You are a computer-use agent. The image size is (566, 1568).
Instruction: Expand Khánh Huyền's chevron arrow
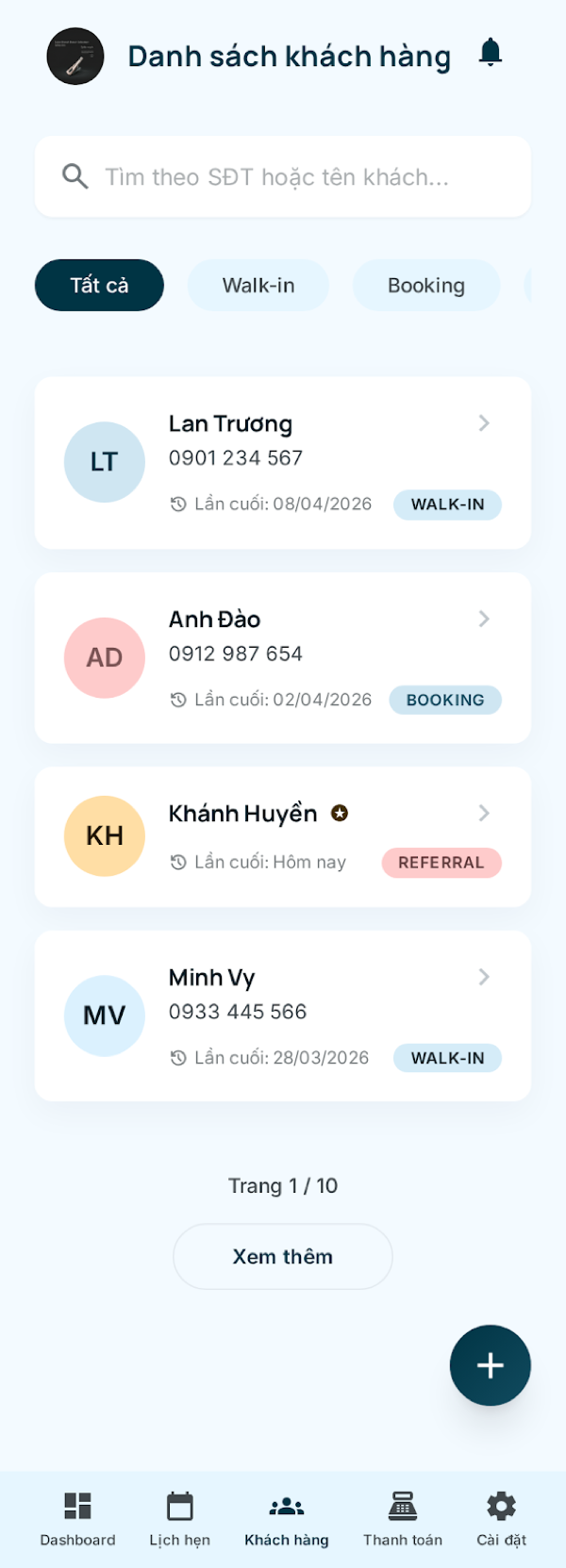click(484, 813)
